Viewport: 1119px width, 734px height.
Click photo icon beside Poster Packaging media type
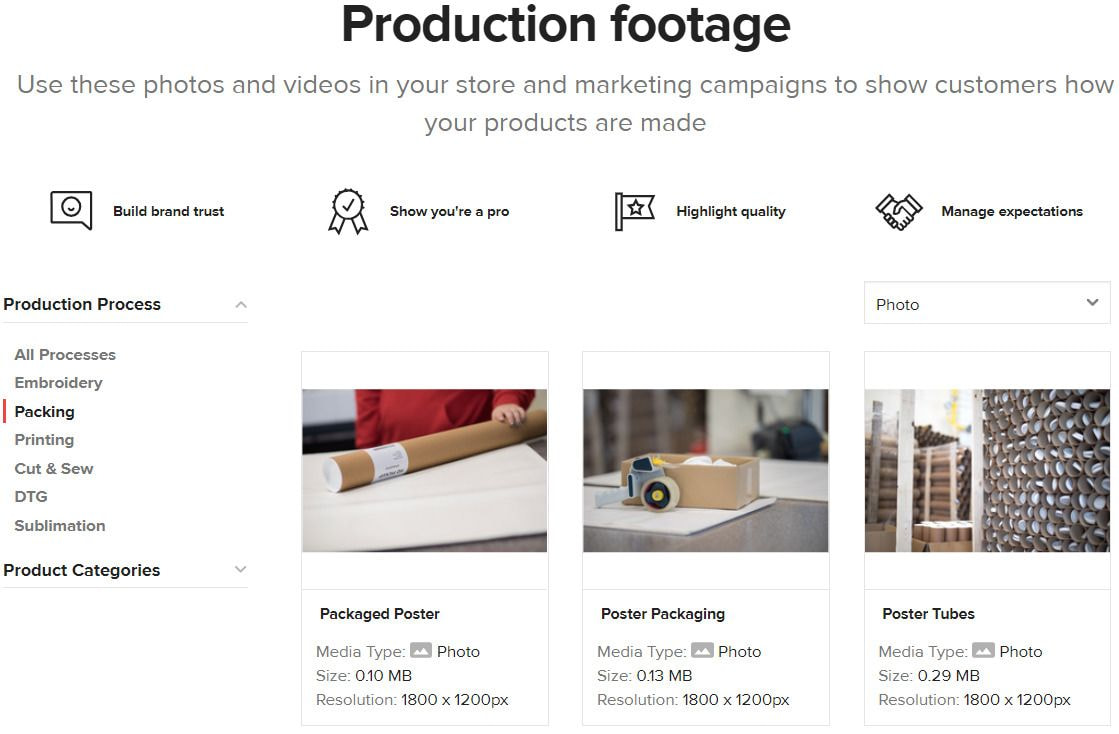[x=702, y=651]
